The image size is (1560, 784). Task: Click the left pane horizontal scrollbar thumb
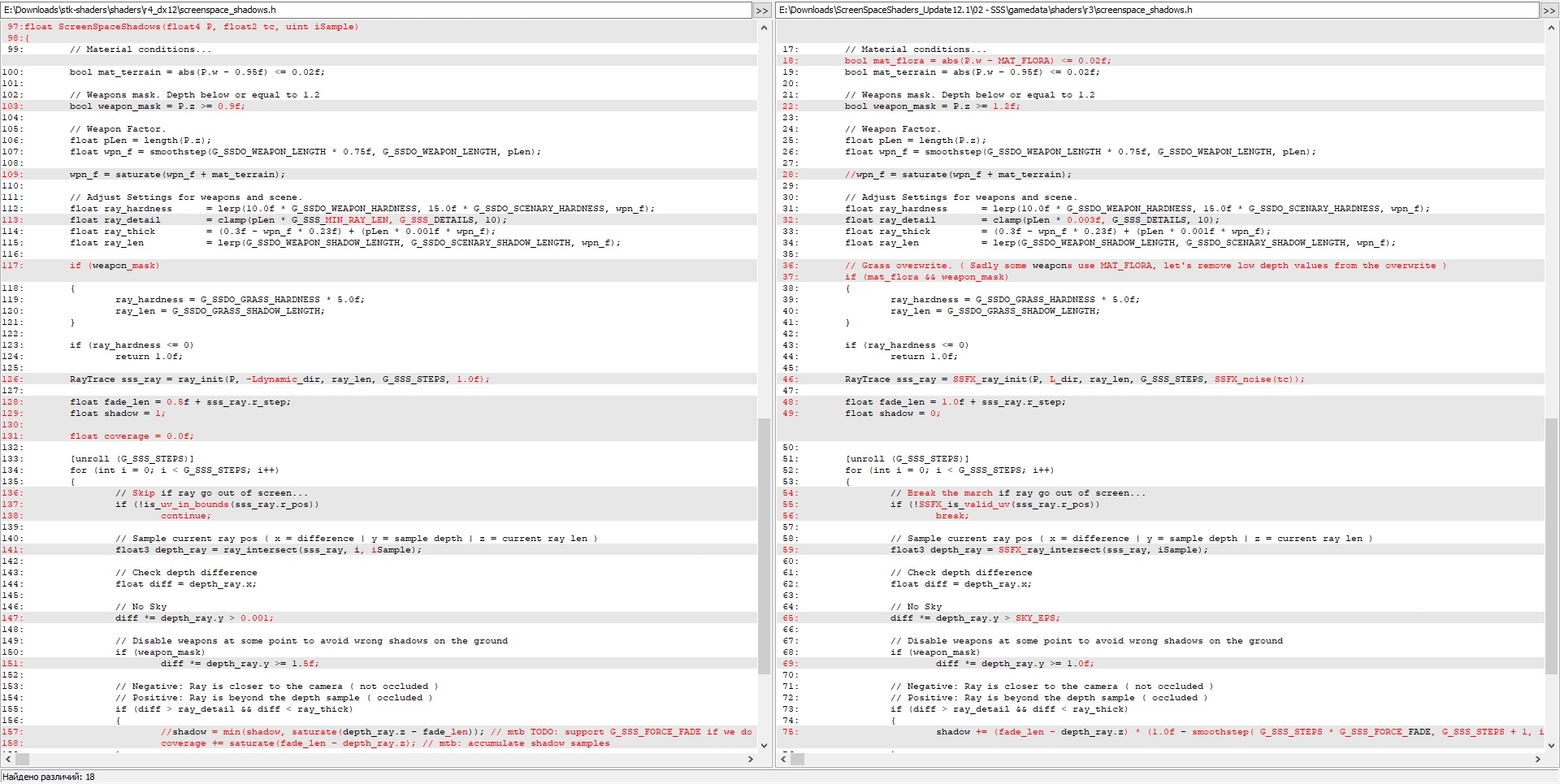point(23,759)
